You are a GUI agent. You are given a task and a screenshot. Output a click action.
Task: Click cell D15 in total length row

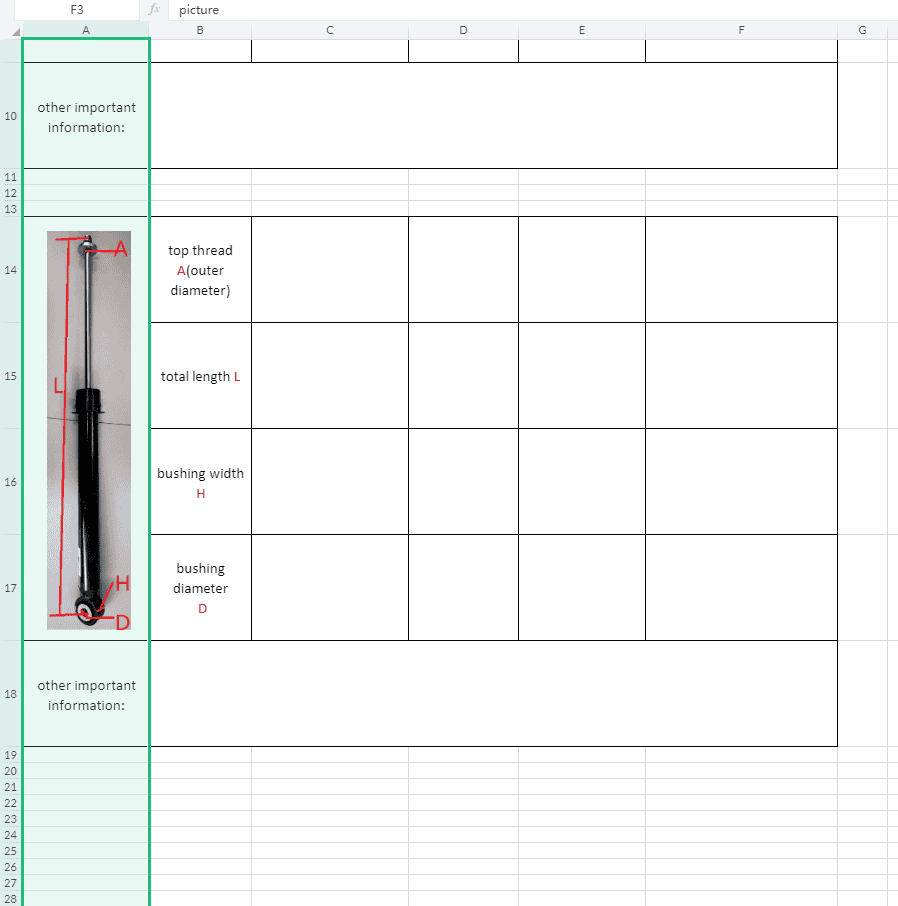click(x=463, y=376)
